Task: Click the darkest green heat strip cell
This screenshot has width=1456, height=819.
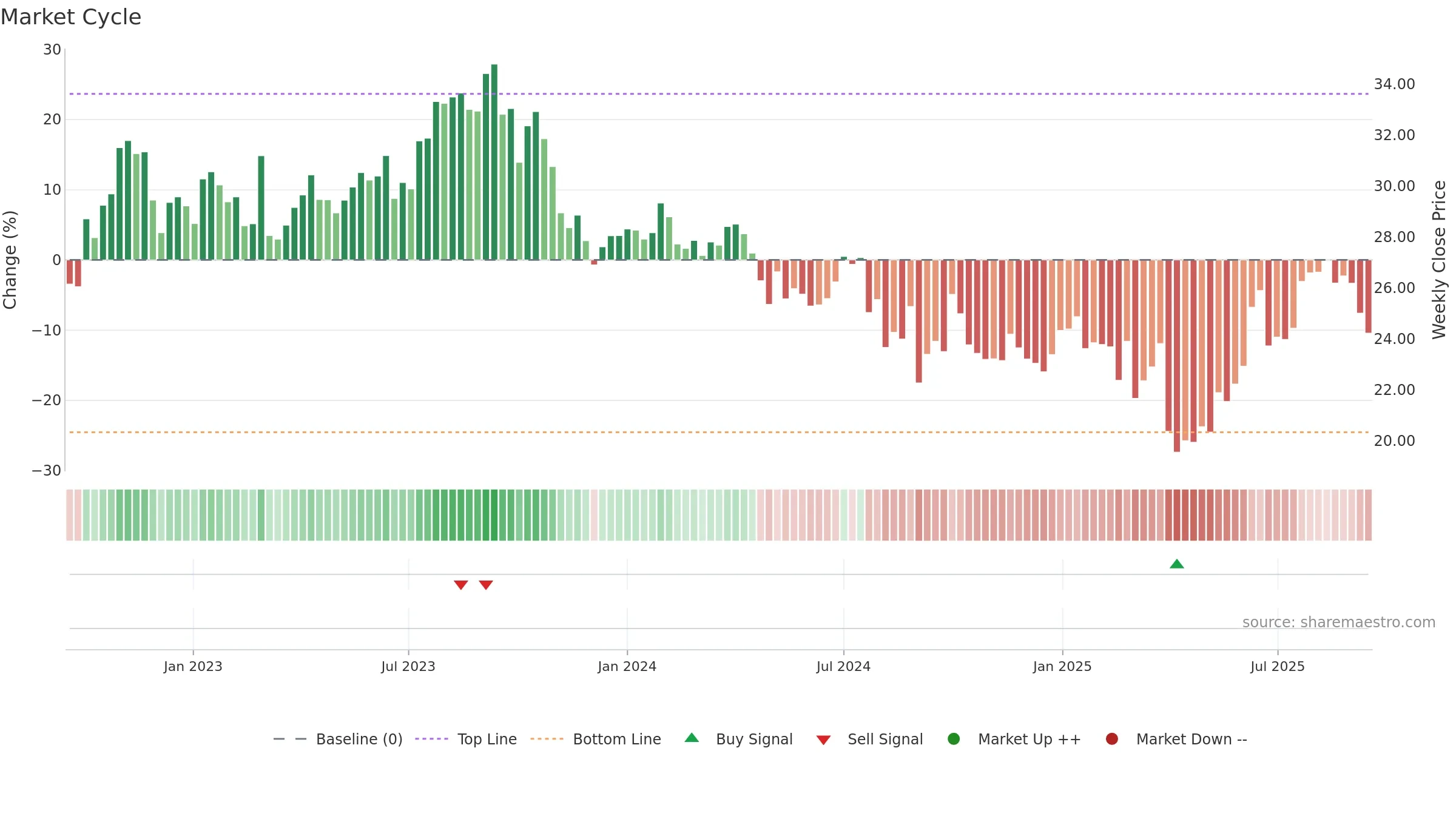Action: (494, 515)
